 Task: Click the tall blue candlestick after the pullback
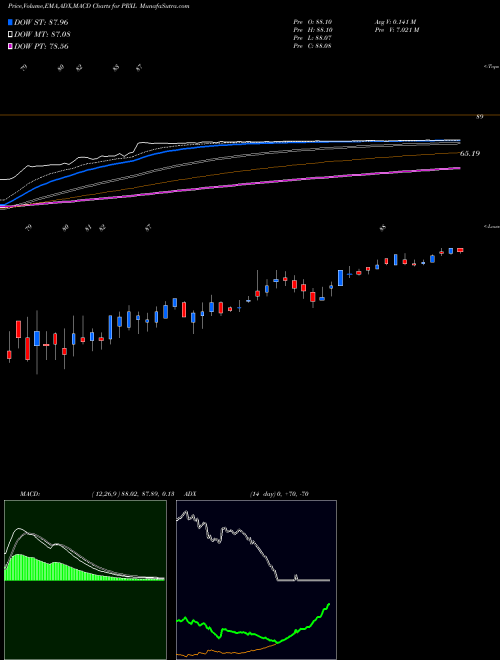(x=340, y=278)
